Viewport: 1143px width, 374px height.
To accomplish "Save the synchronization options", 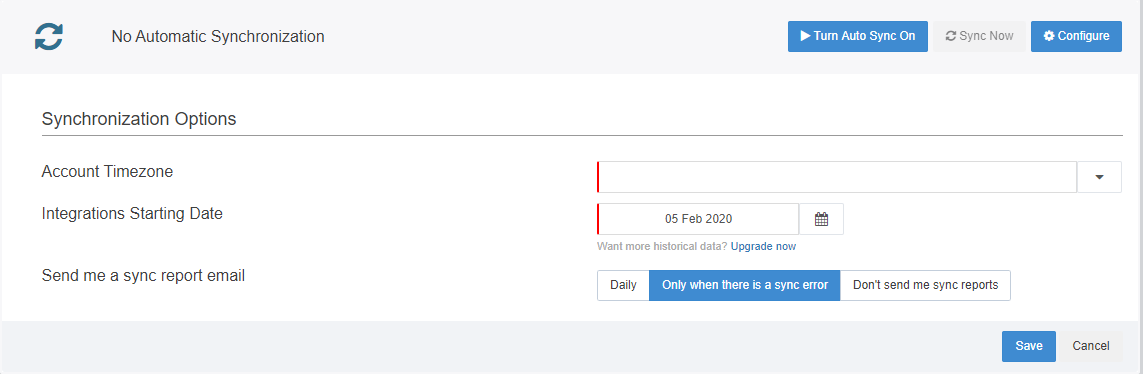I will coord(1029,346).
